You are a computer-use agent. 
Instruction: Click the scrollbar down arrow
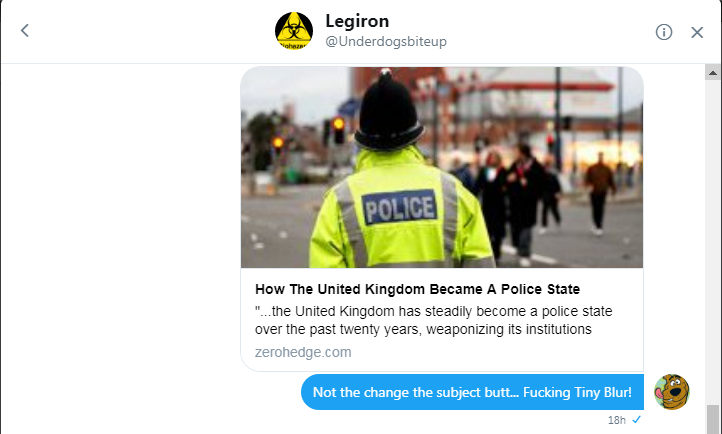(713, 428)
